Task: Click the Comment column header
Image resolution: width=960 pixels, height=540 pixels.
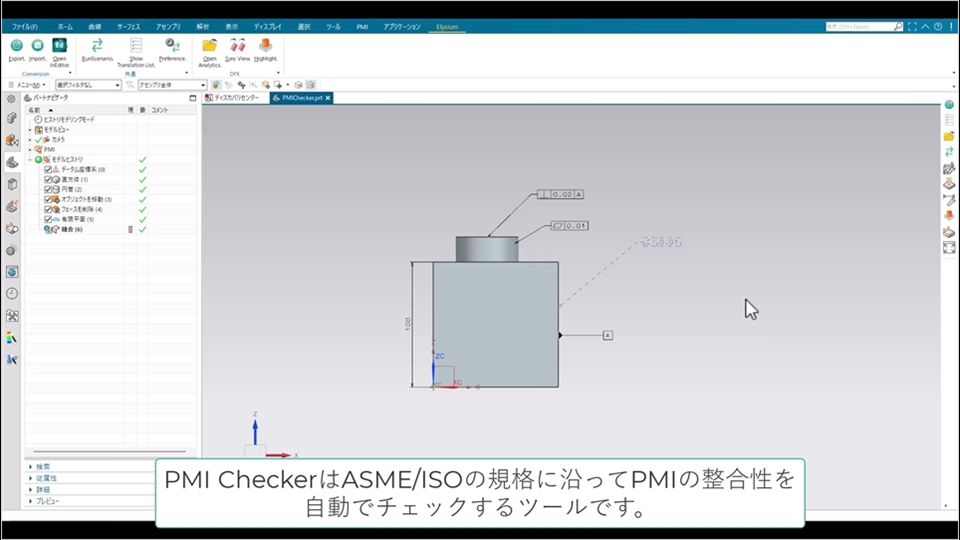Action: [x=160, y=110]
